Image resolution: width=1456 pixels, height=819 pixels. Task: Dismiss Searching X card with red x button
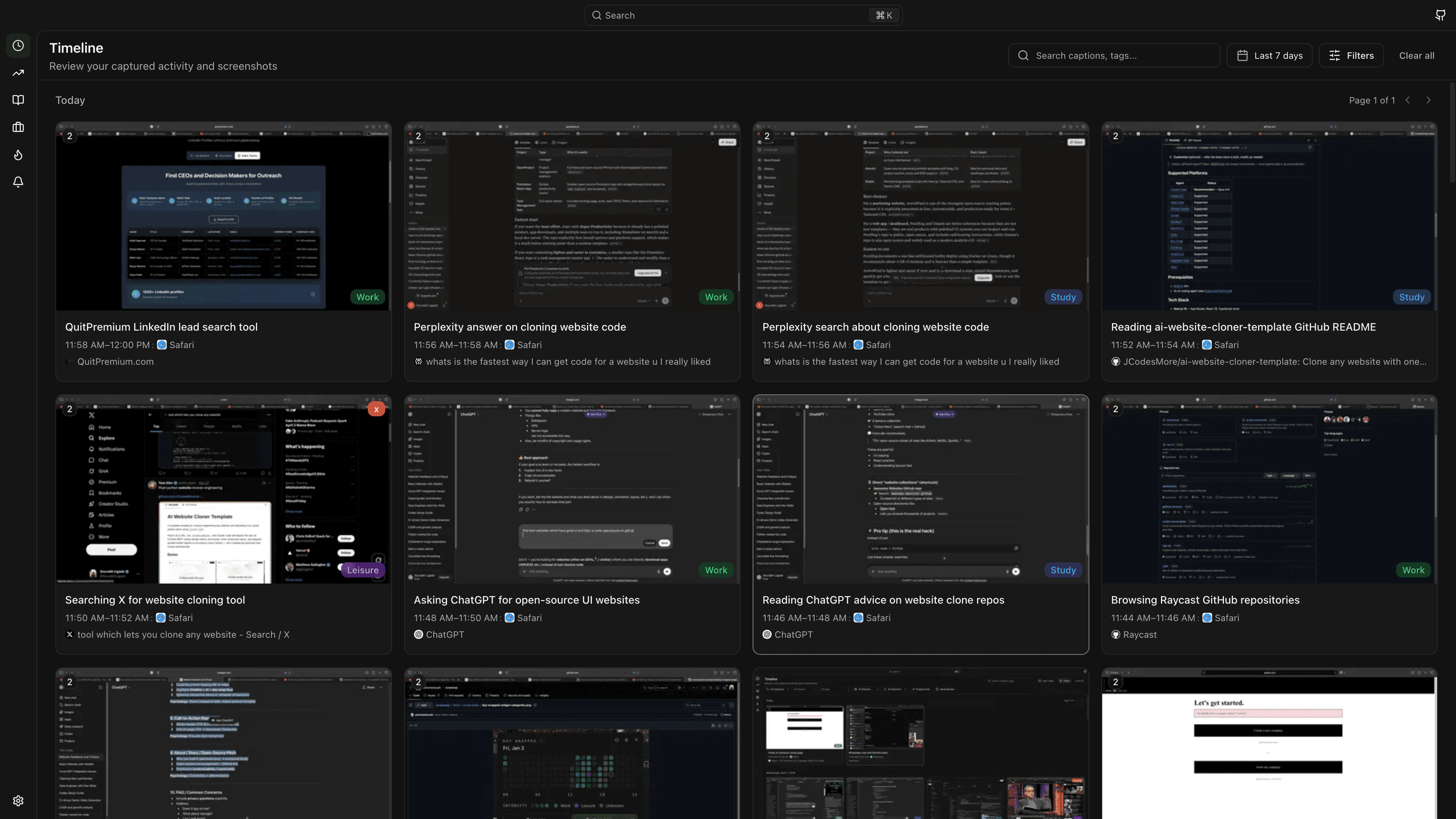[377, 409]
